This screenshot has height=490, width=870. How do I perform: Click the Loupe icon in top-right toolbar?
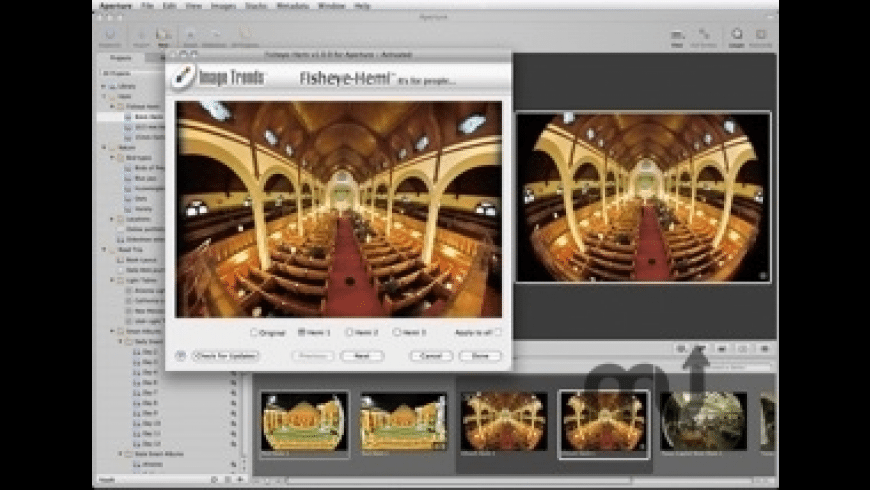pyautogui.click(x=736, y=35)
